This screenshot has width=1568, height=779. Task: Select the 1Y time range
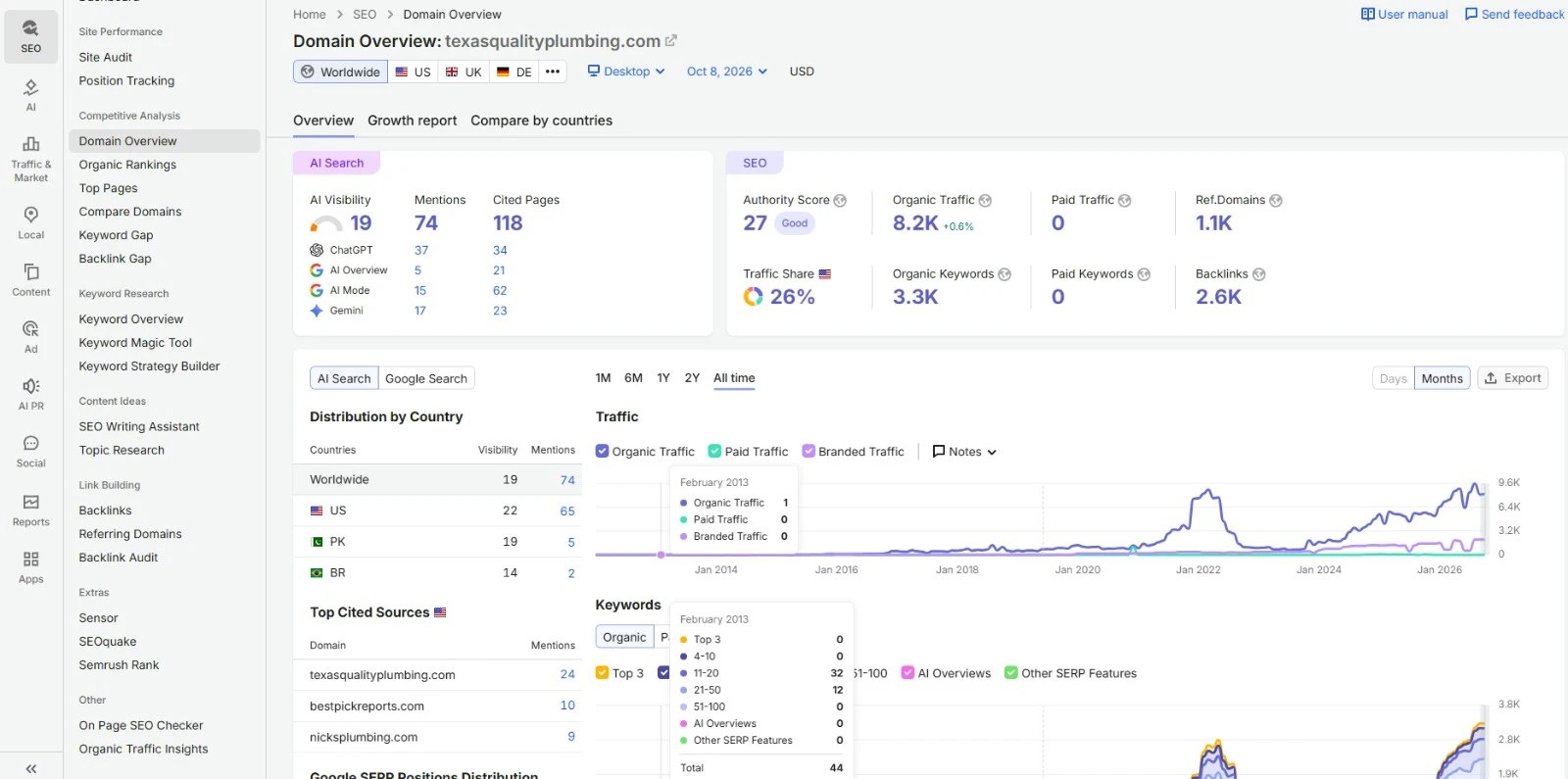663,378
